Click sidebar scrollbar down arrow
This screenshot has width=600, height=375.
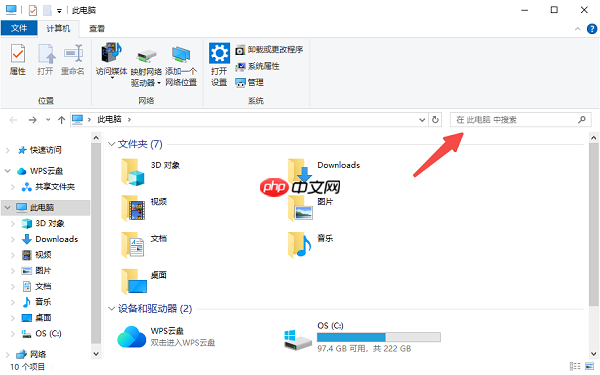(x=96, y=354)
